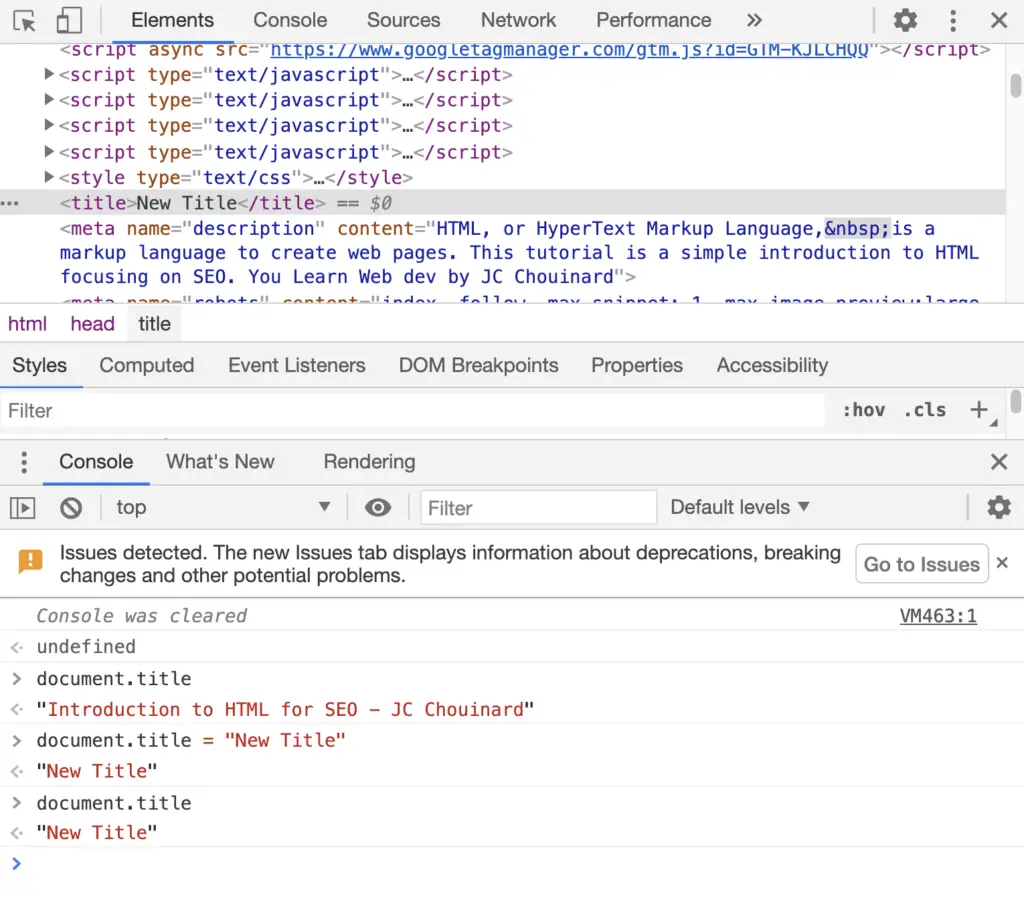This screenshot has width=1024, height=910.
Task: Expand the first text/javascript script node
Action: tap(48, 74)
